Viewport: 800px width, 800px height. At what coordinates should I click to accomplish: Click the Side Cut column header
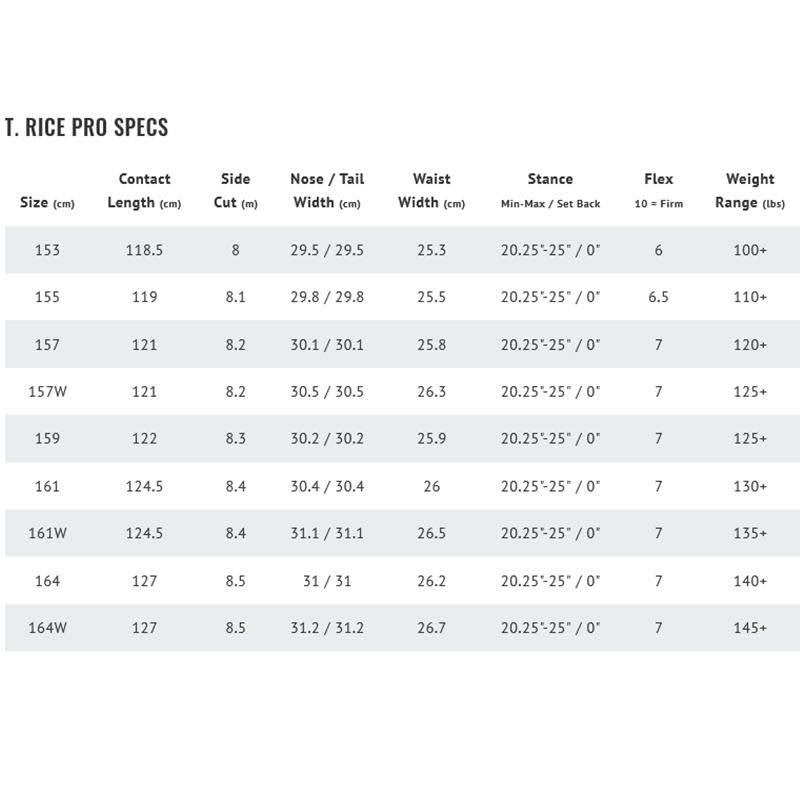(x=235, y=191)
